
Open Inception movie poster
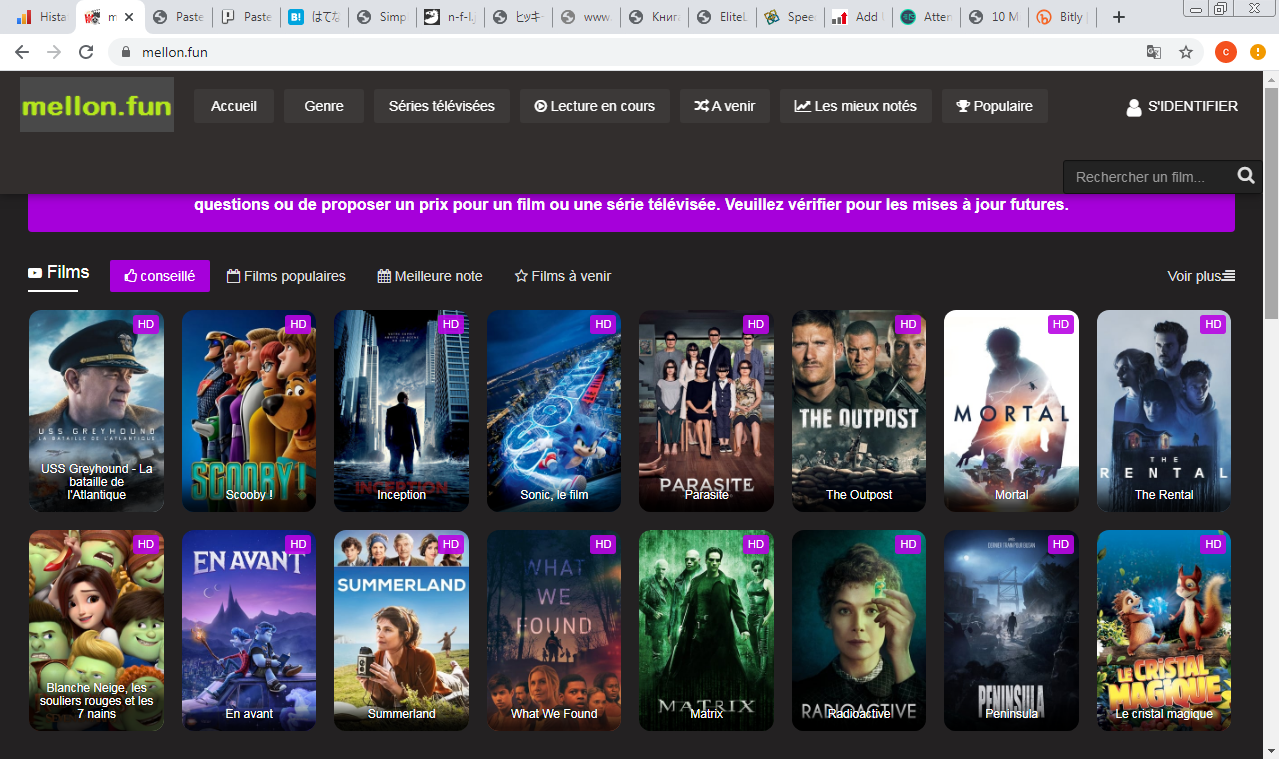[x=401, y=411]
